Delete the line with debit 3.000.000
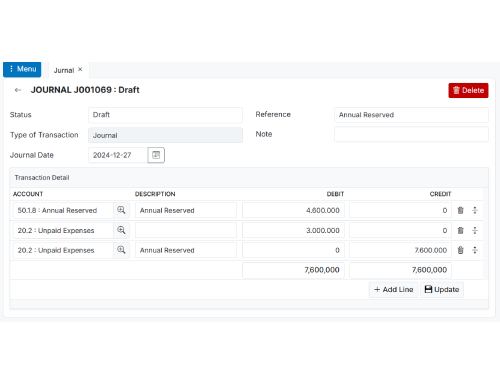Viewport: 500px width, 385px height. pyautogui.click(x=461, y=230)
